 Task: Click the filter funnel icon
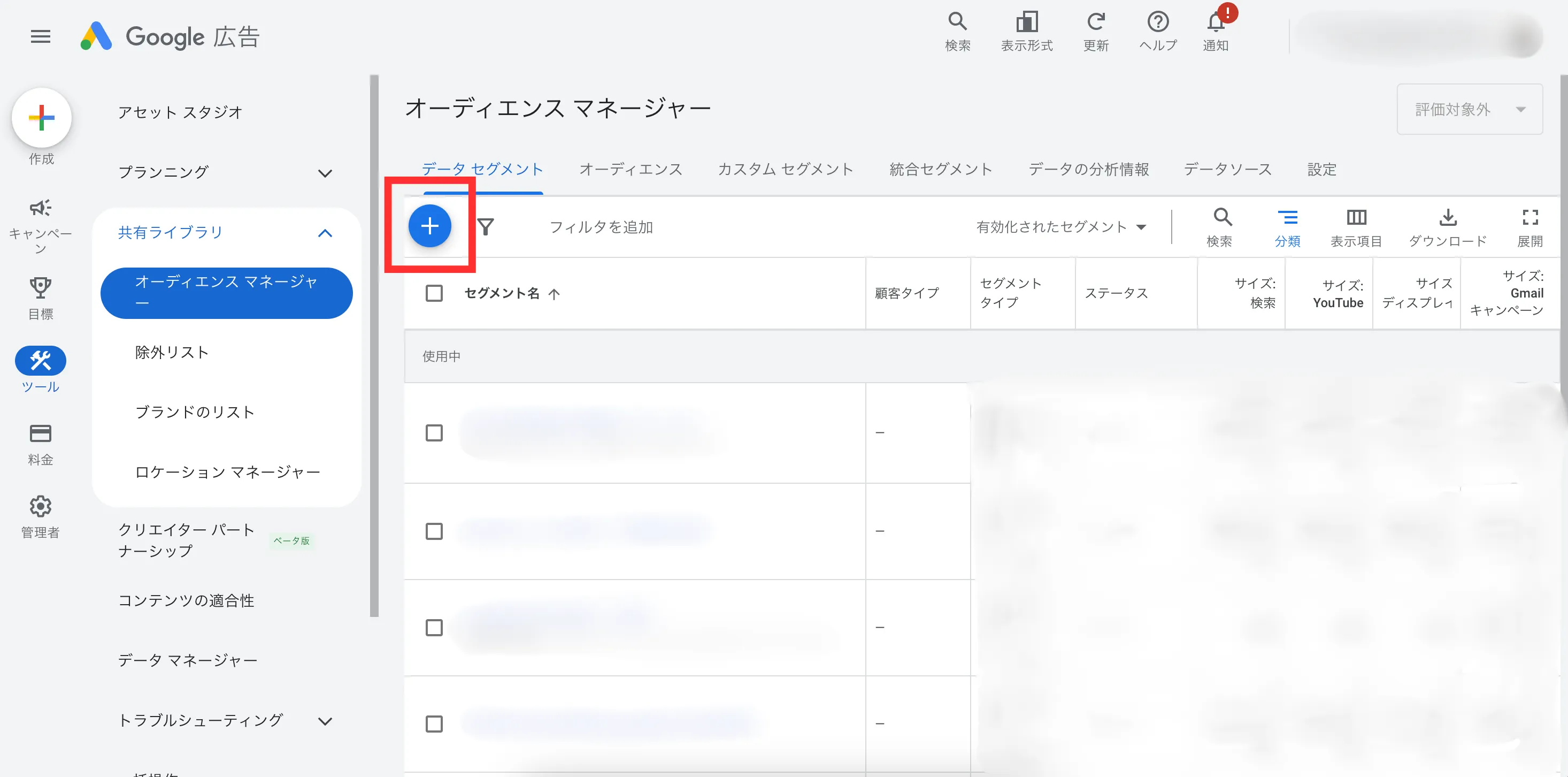486,226
